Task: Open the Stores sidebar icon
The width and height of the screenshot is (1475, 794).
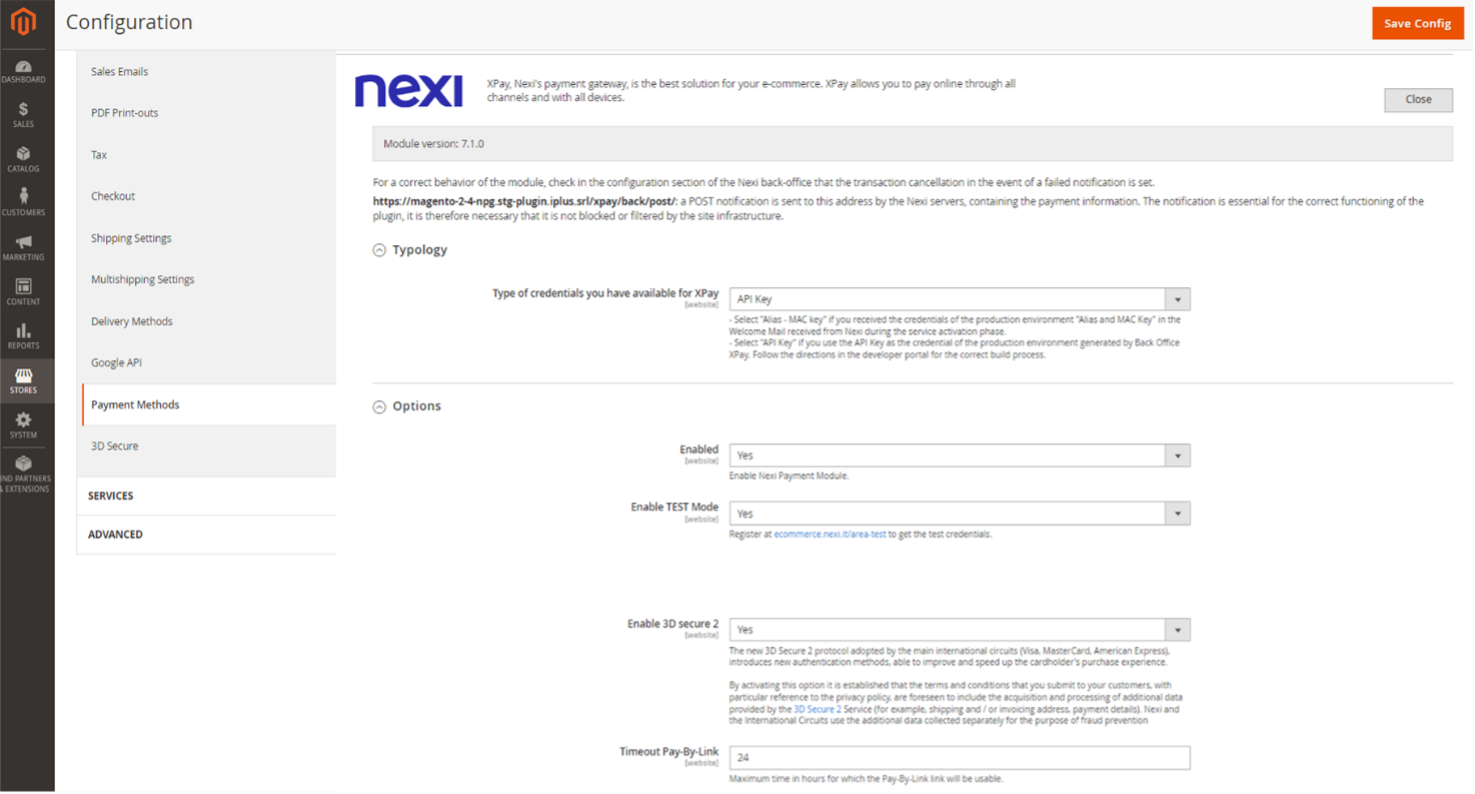Action: tap(23, 381)
